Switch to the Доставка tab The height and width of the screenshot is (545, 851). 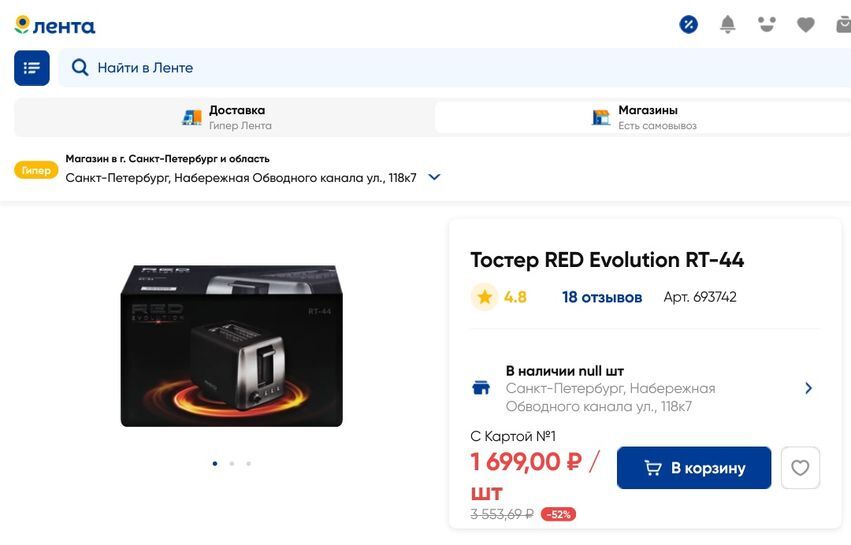tap(225, 117)
